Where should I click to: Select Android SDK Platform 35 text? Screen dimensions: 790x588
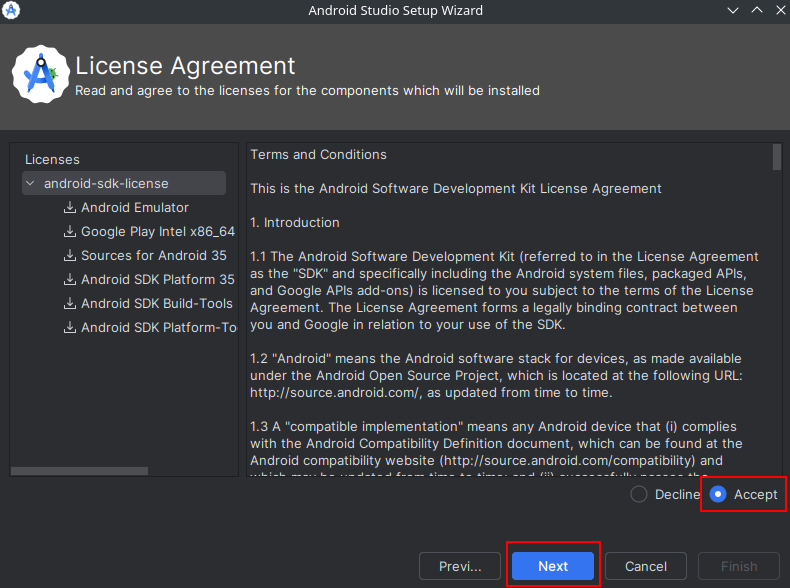(x=158, y=279)
